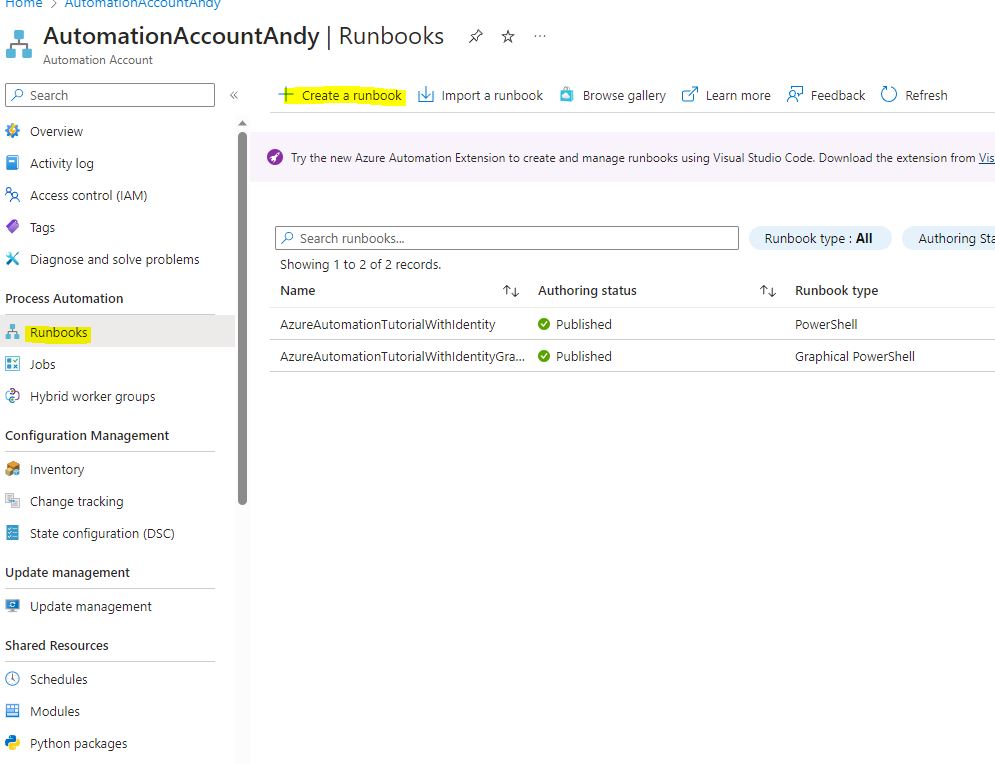This screenshot has height=764, width=995.
Task: Go to Access control (IAM) page
Action: (88, 195)
